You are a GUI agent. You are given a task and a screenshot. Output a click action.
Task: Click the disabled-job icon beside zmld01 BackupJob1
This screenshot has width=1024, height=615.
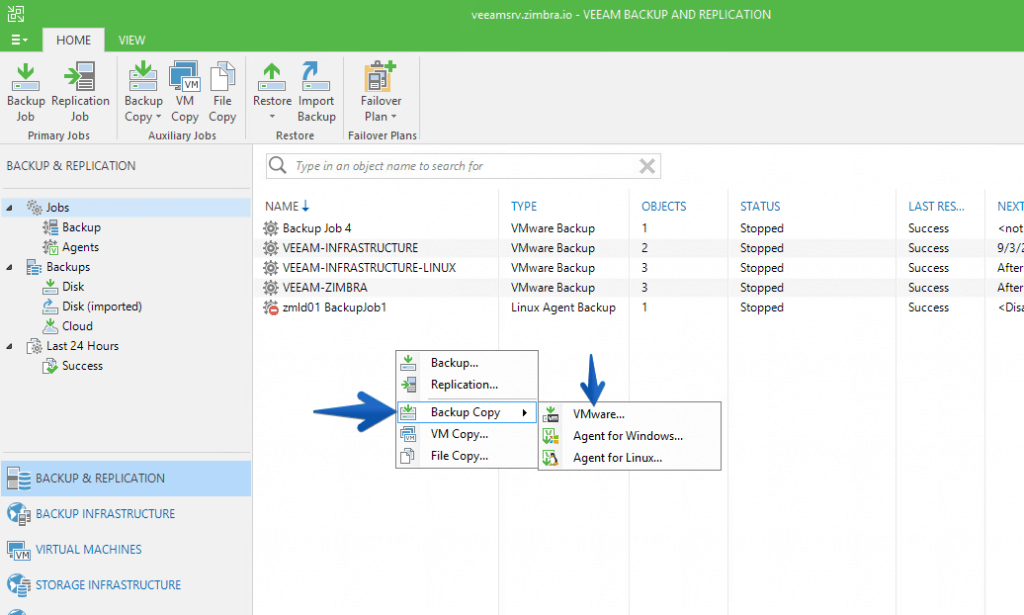270,308
